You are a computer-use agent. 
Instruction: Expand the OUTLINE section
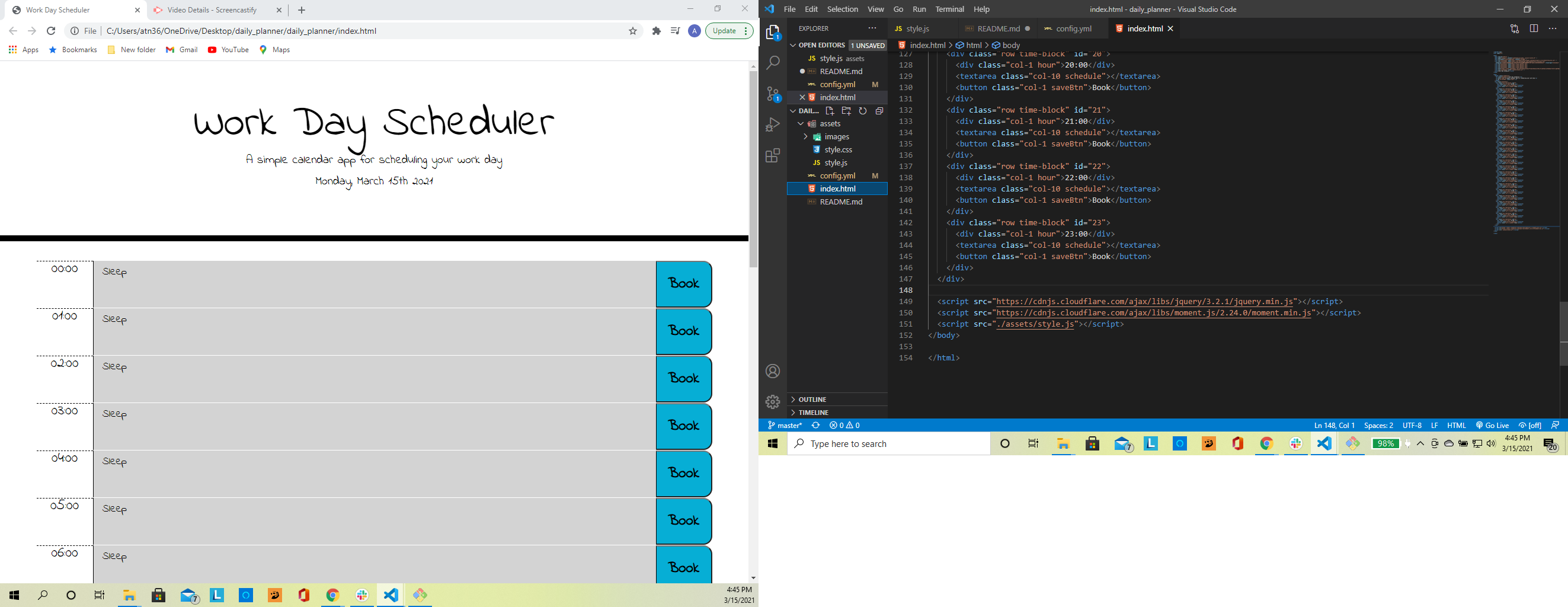pyautogui.click(x=811, y=399)
